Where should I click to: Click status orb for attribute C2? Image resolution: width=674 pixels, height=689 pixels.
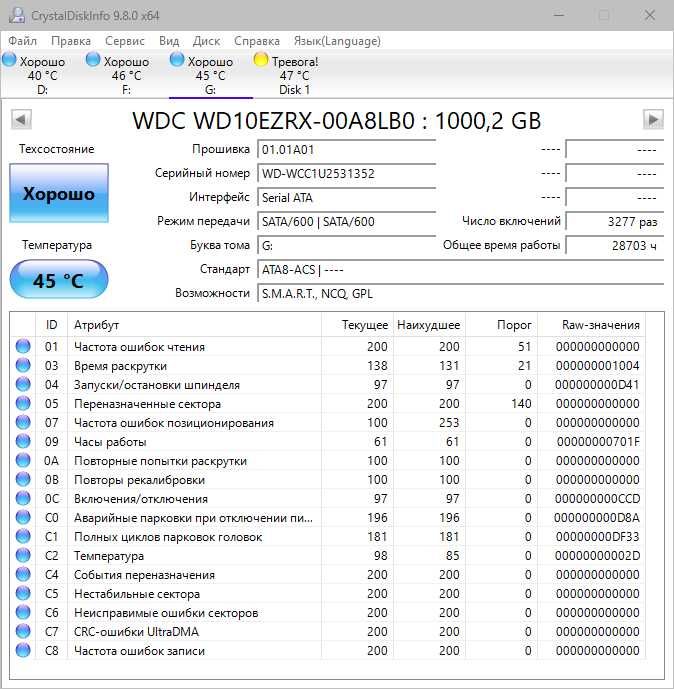coord(23,555)
